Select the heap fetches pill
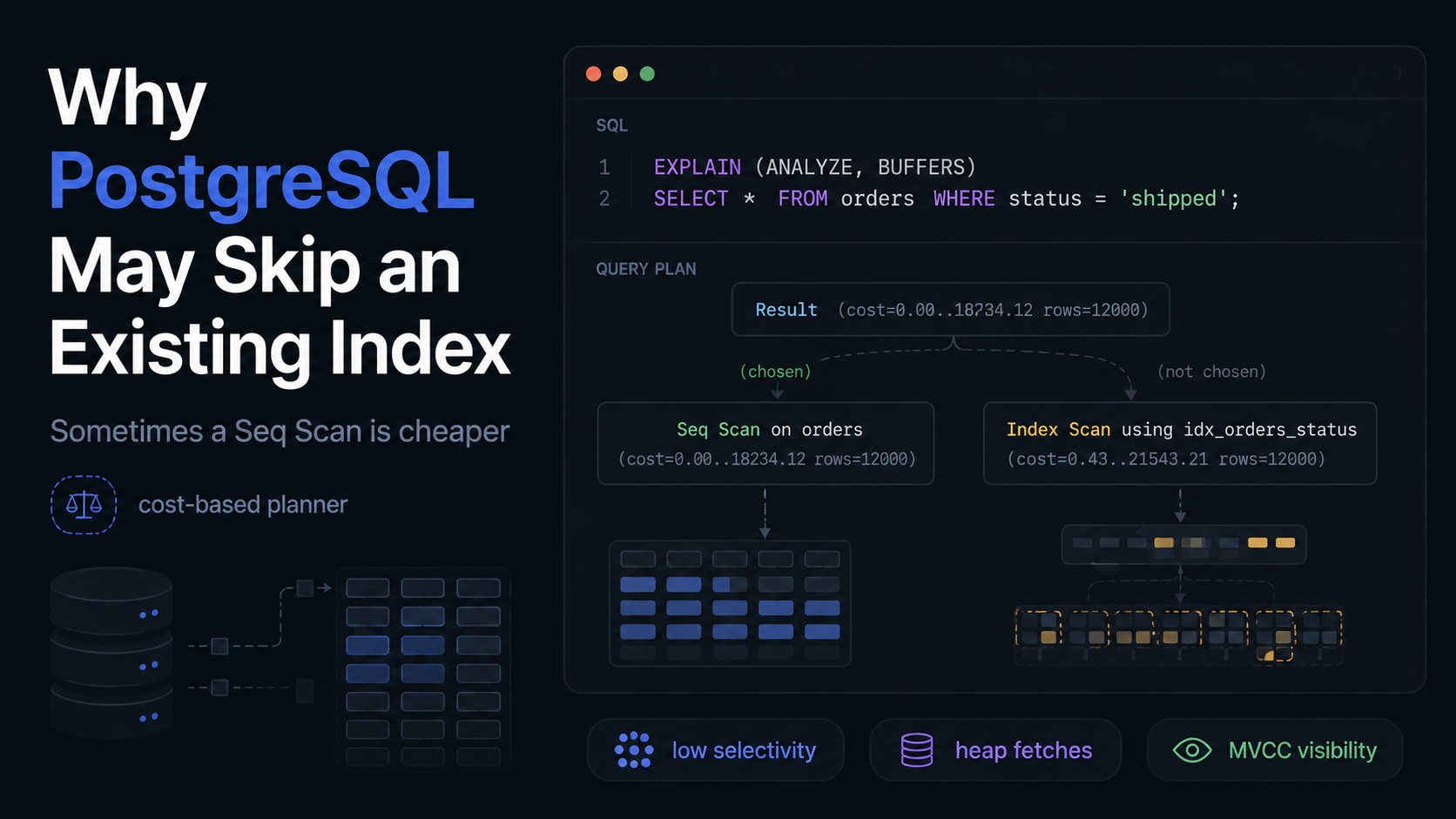The image size is (1456, 819). 995,749
